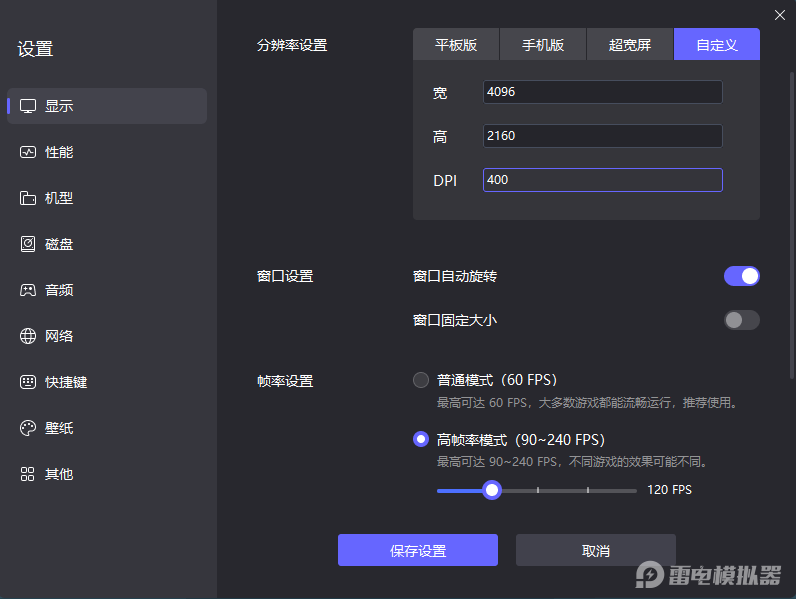Click the disk icon beside 磁盘
The image size is (796, 599).
click(28, 244)
